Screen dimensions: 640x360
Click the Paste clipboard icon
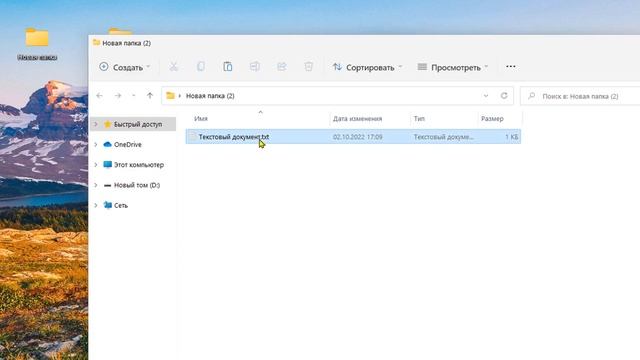227,67
